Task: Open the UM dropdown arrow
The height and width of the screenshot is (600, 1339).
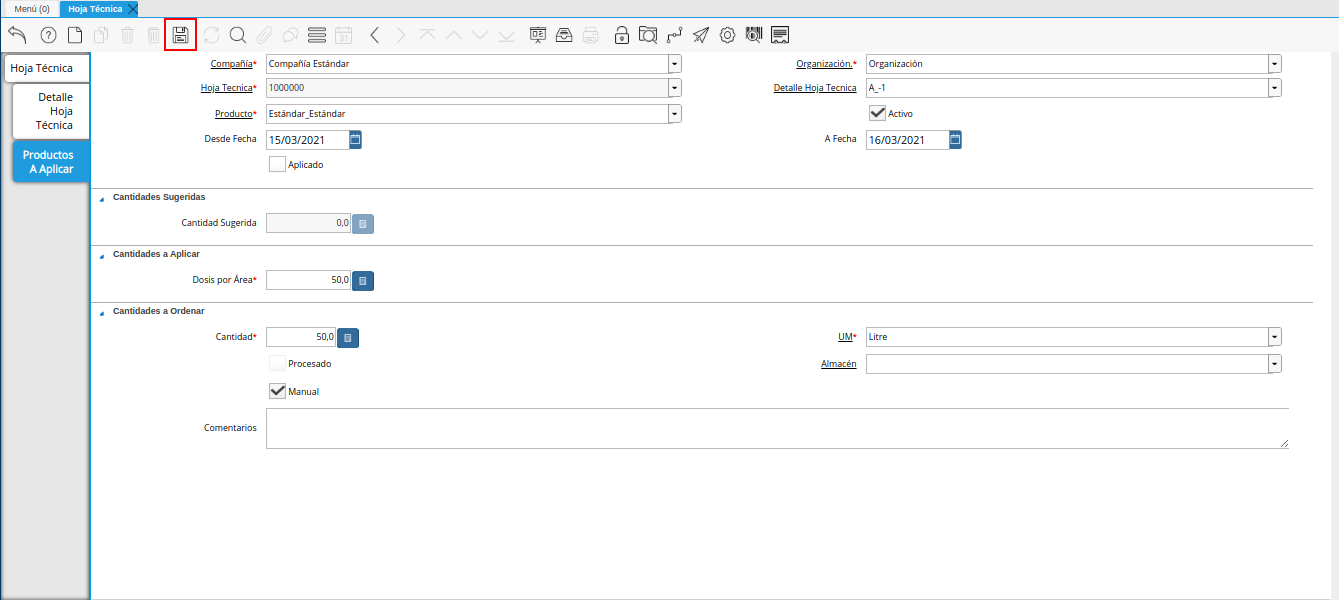Action: coord(1275,336)
